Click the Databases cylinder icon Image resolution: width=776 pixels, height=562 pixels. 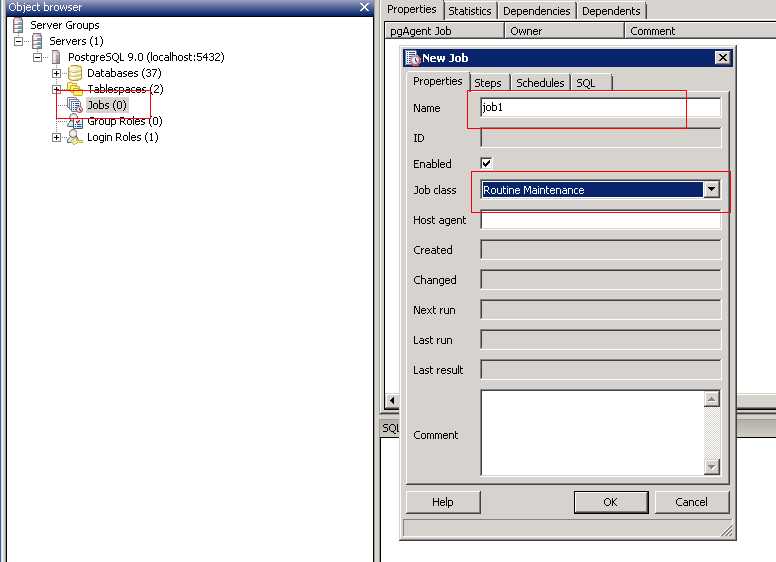coord(75,73)
